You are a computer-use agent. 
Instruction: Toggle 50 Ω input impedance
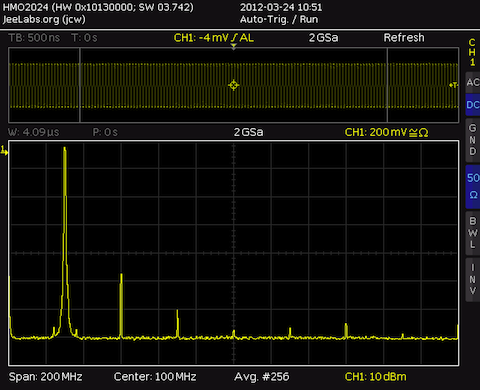click(473, 186)
